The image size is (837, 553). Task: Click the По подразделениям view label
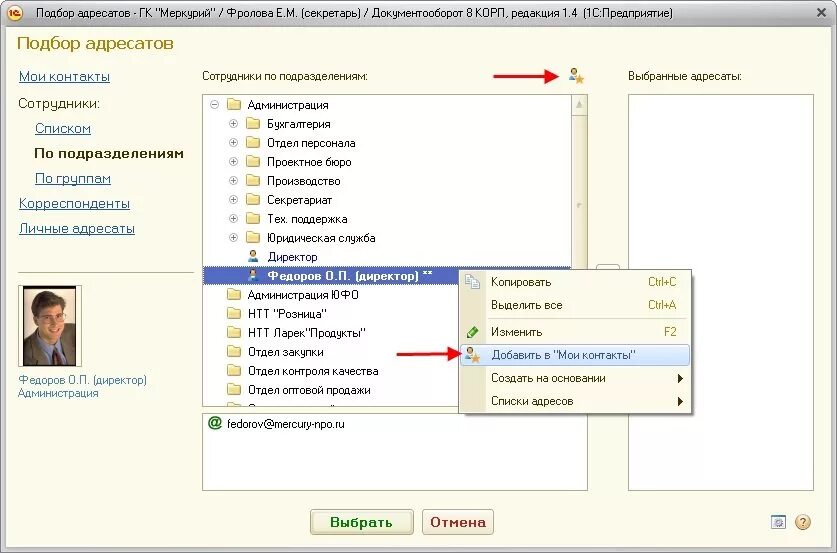(x=109, y=153)
